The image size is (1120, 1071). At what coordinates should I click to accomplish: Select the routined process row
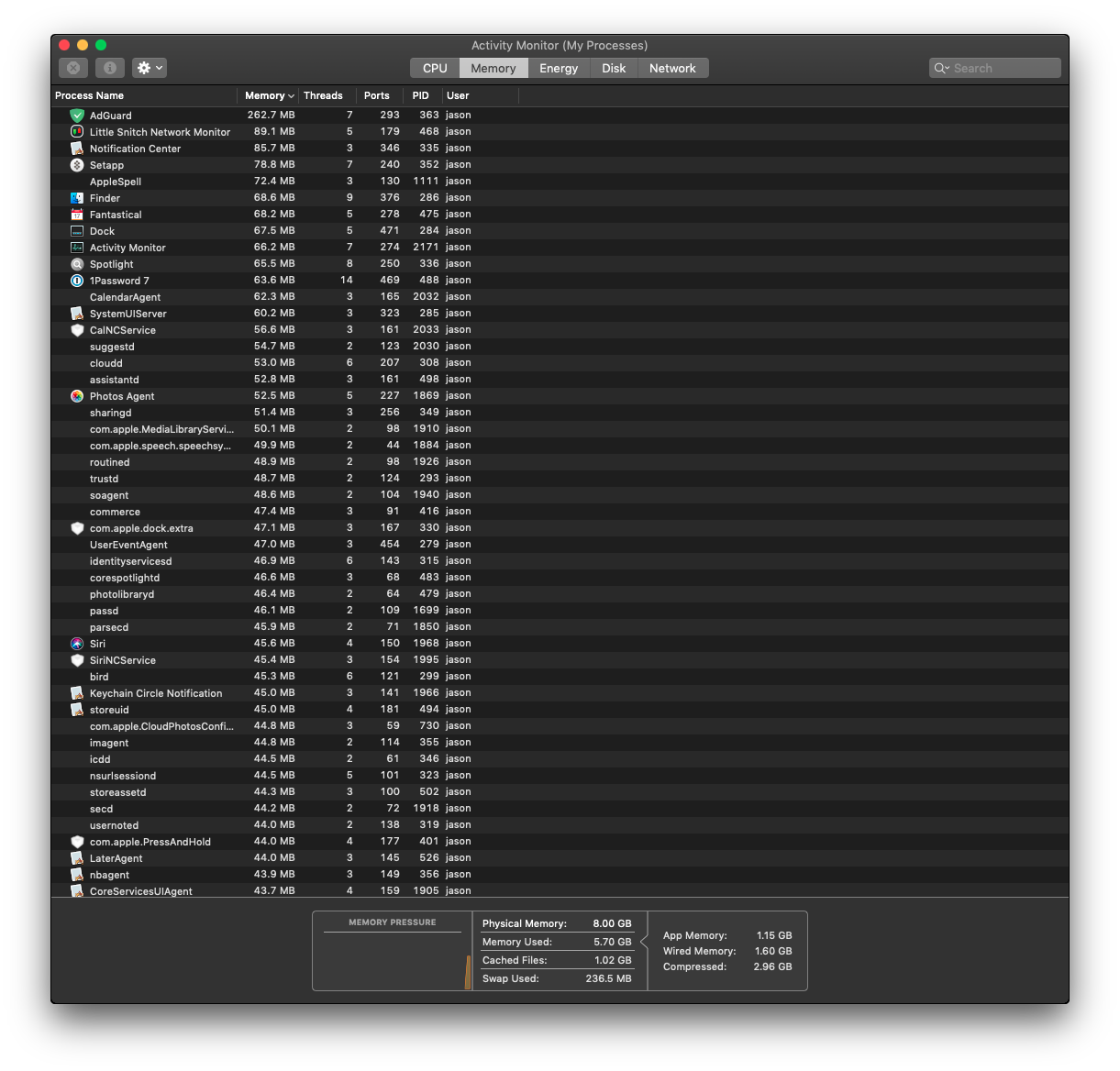tap(560, 462)
